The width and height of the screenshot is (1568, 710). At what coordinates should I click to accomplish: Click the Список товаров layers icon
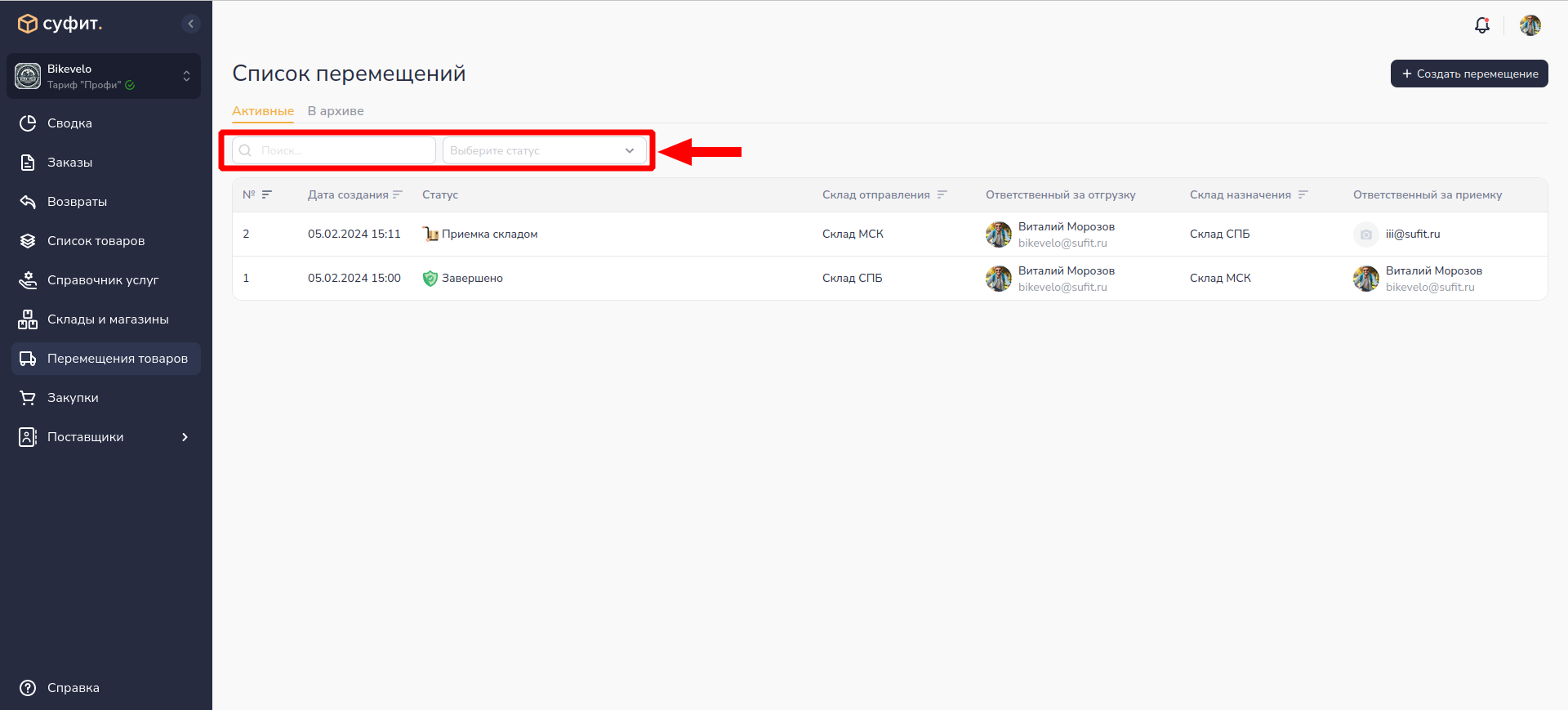click(x=28, y=241)
